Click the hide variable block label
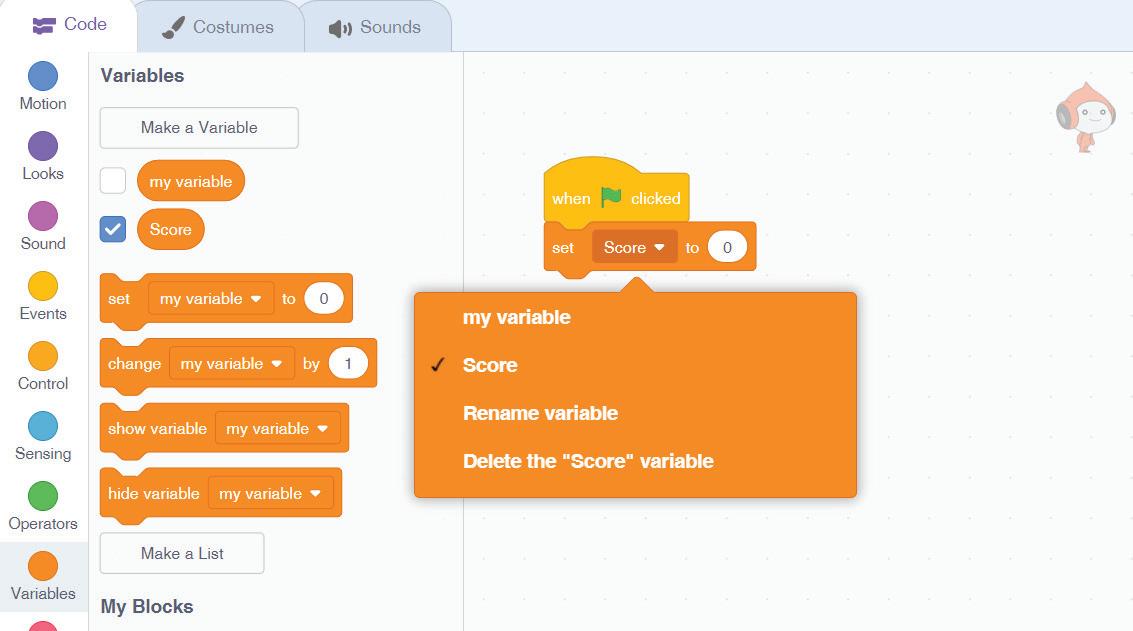 (x=154, y=494)
